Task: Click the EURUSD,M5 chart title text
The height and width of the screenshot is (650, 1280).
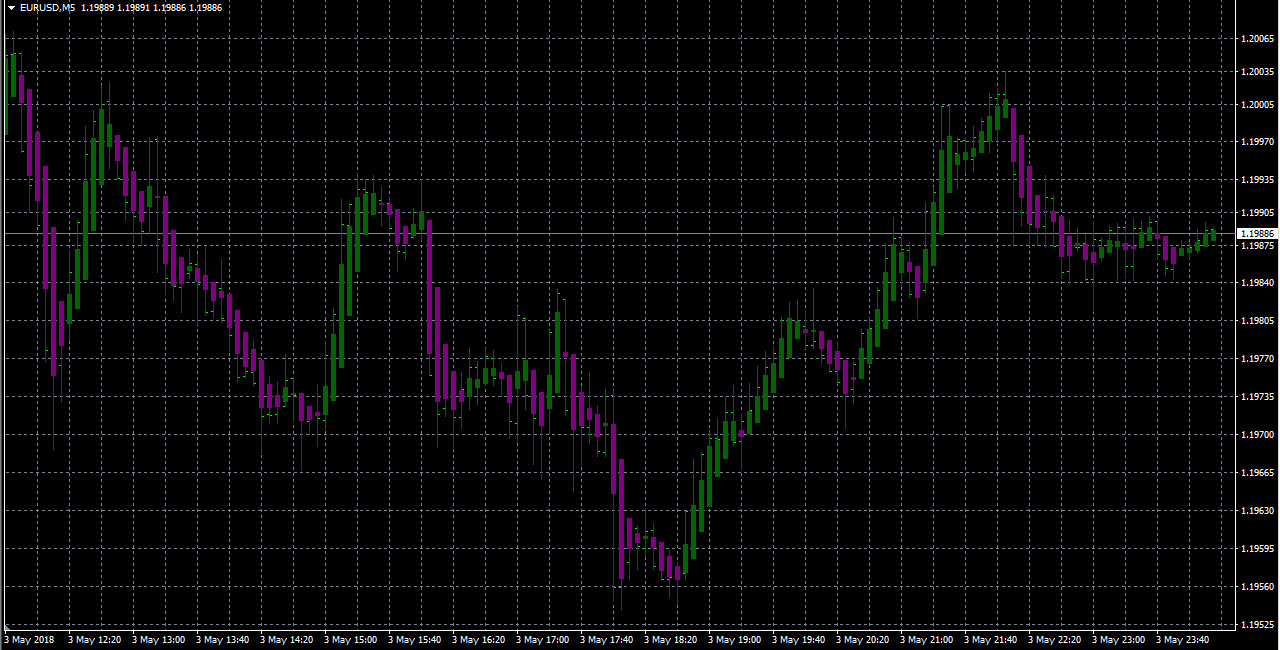Action: coord(47,8)
